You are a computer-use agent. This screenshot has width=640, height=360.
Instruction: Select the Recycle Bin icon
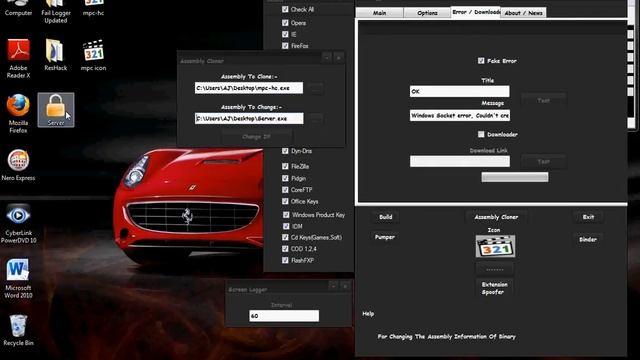click(18, 330)
